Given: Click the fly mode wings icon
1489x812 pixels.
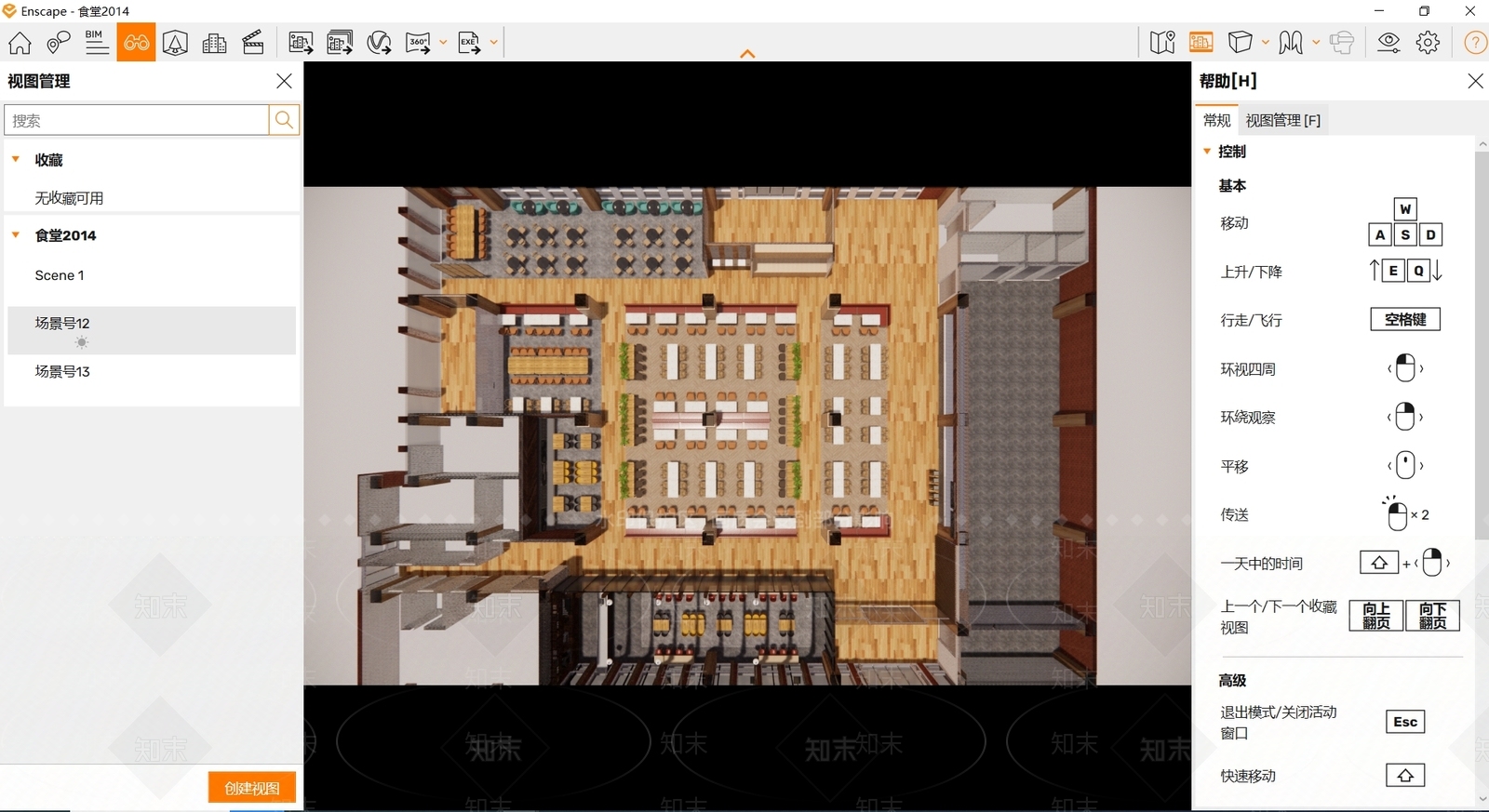Looking at the screenshot, I should pyautogui.click(x=1291, y=43).
